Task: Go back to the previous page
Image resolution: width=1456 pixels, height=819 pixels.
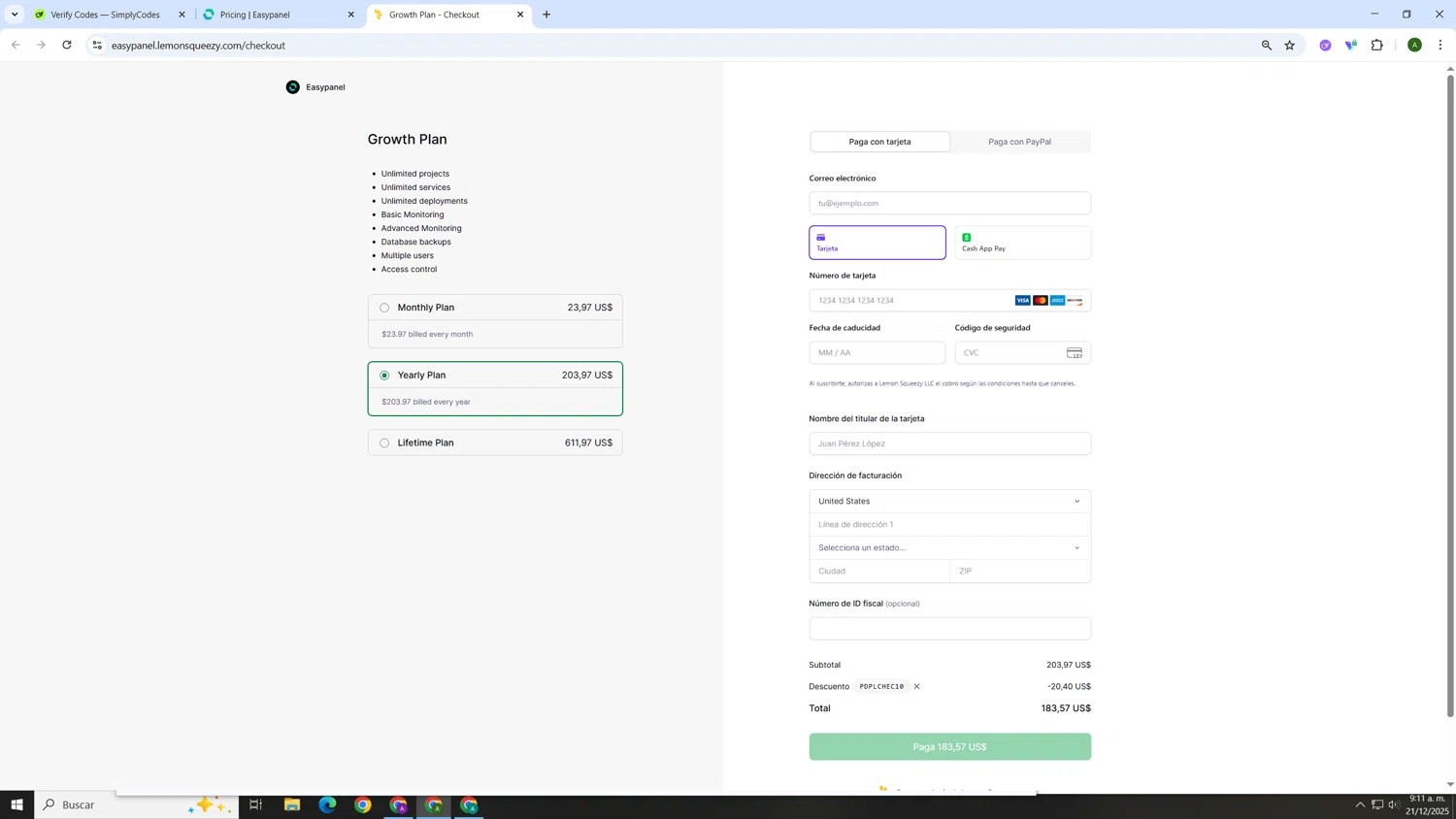Action: 16,45
